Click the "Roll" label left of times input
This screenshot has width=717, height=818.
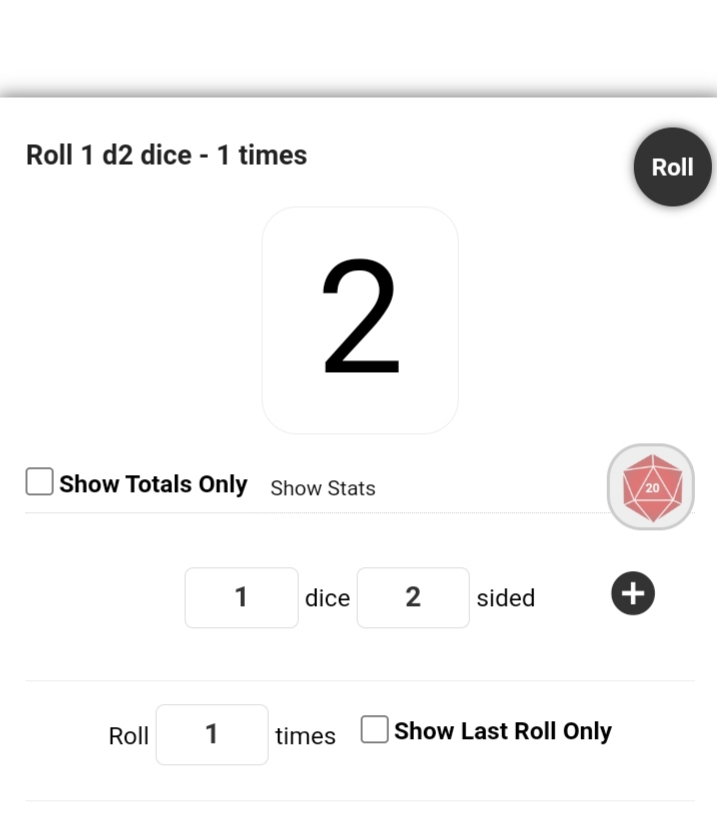click(x=128, y=736)
